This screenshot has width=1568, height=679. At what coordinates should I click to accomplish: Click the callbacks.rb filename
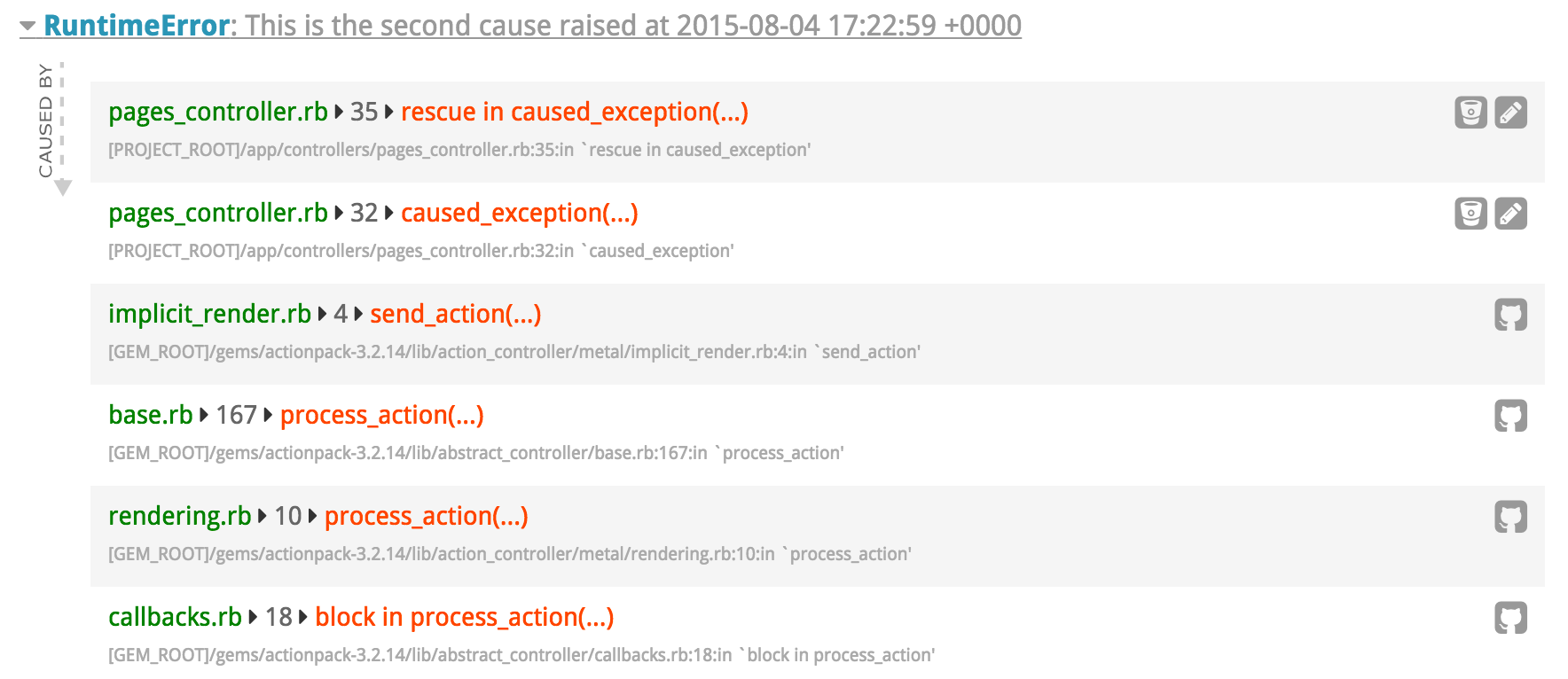coord(175,618)
